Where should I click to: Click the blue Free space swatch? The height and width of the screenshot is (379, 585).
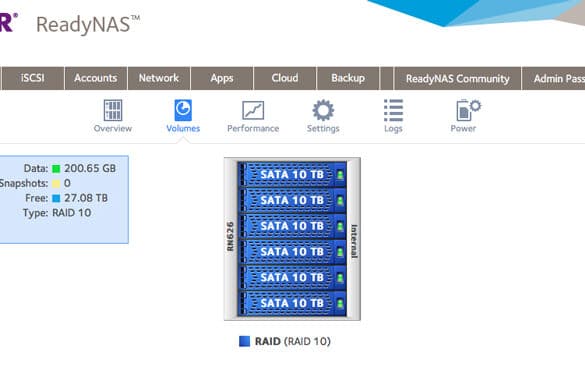tap(56, 198)
